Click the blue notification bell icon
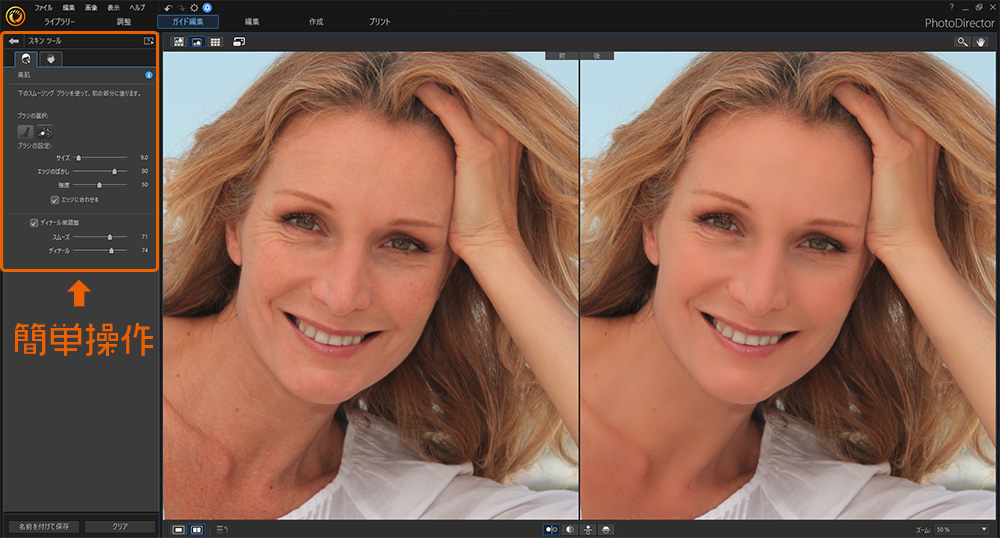Viewport: 1000px width, 538px height. [x=207, y=8]
